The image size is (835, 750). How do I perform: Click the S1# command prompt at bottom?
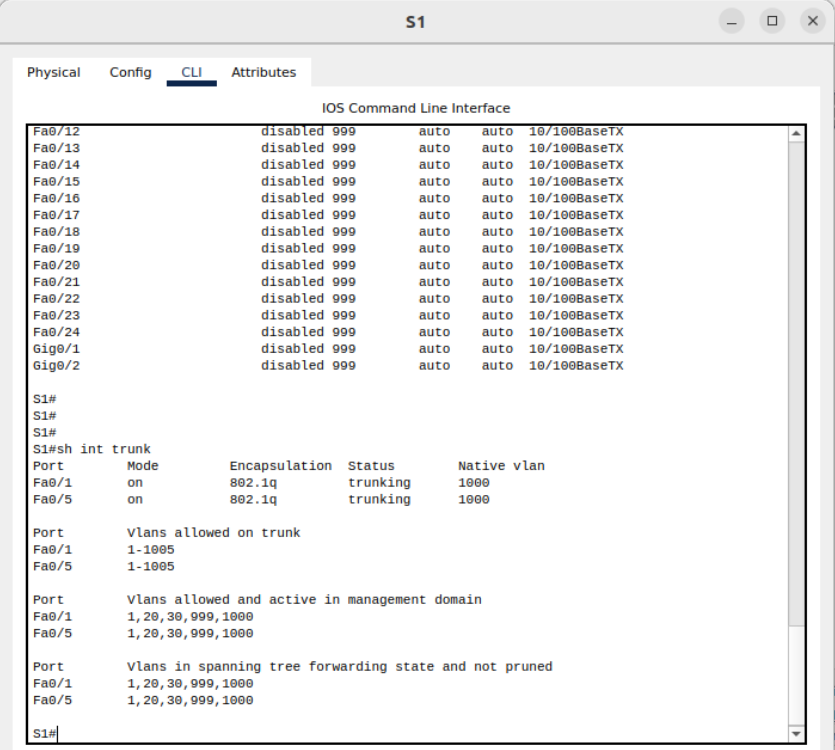click(45, 733)
